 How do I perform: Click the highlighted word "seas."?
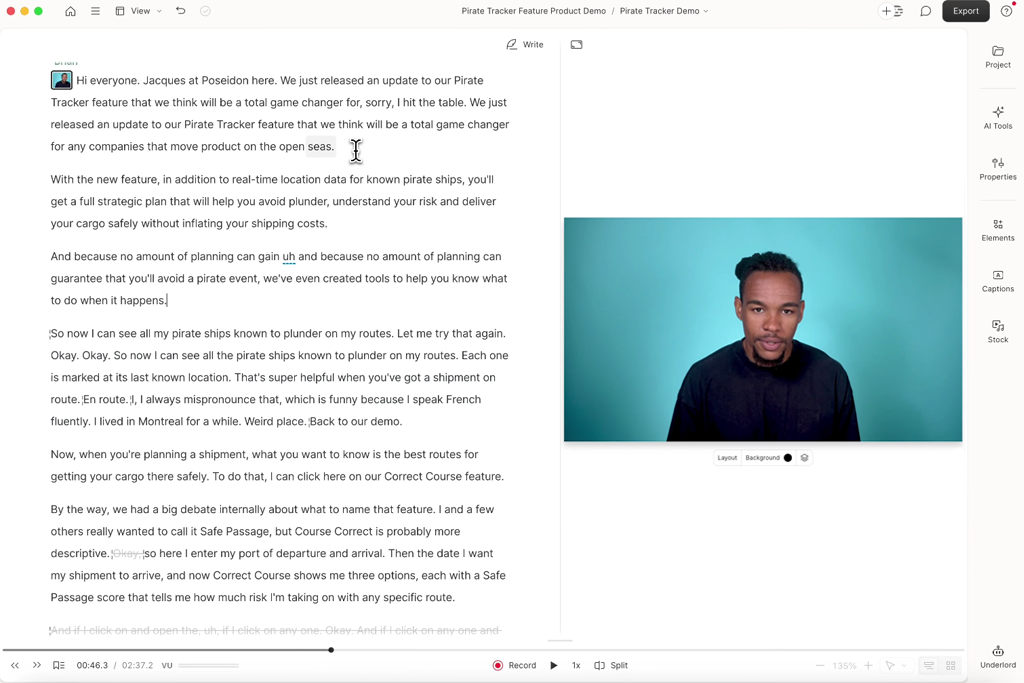[321, 146]
